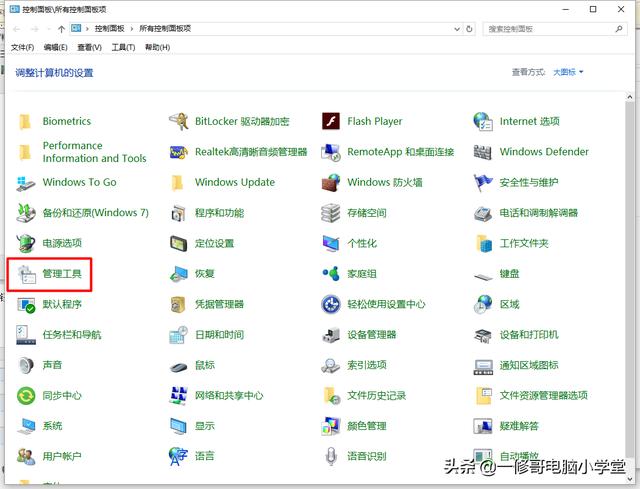
Task: Open 用户帐户 icon
Action: [x=26, y=456]
